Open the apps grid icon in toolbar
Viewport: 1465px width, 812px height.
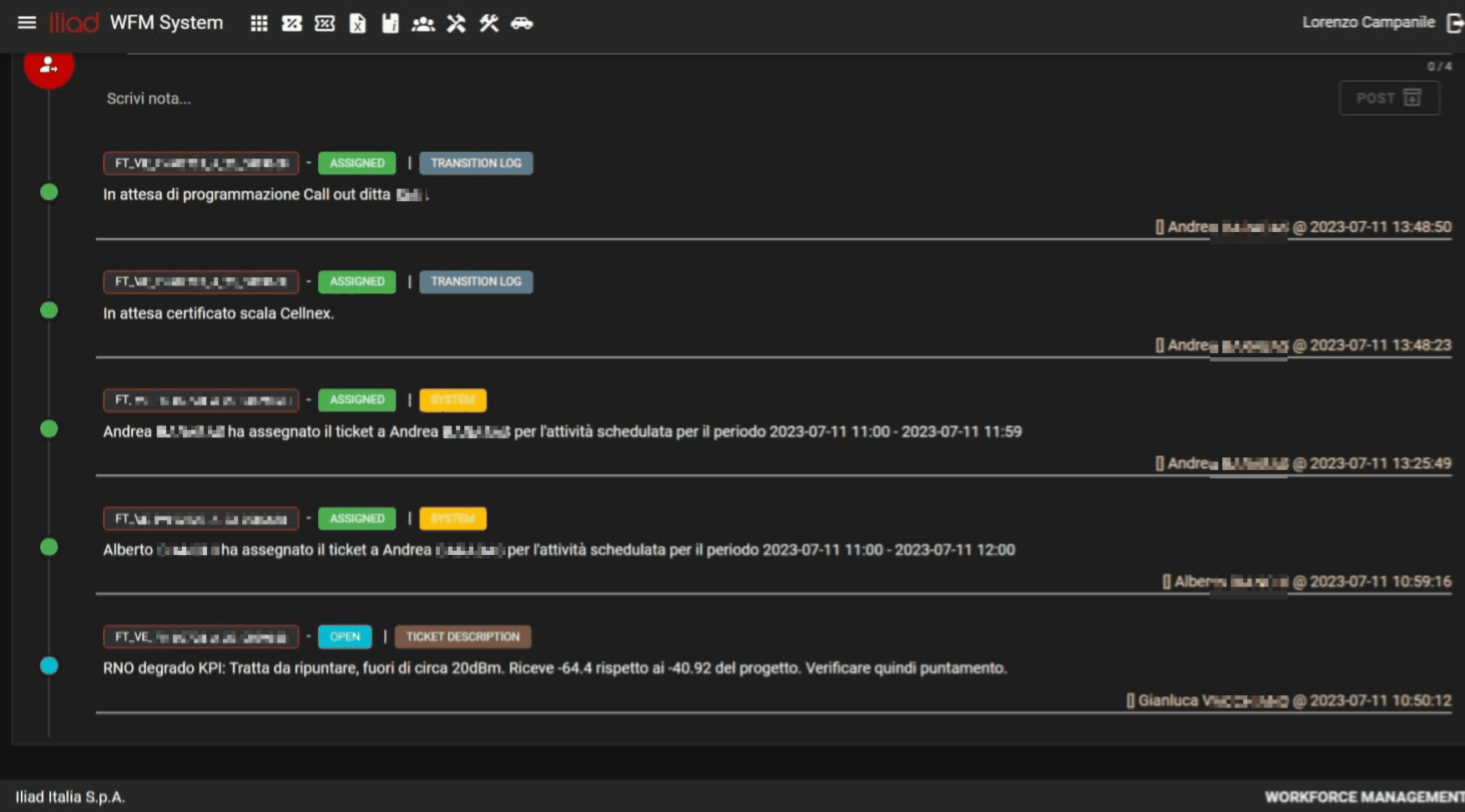point(259,23)
